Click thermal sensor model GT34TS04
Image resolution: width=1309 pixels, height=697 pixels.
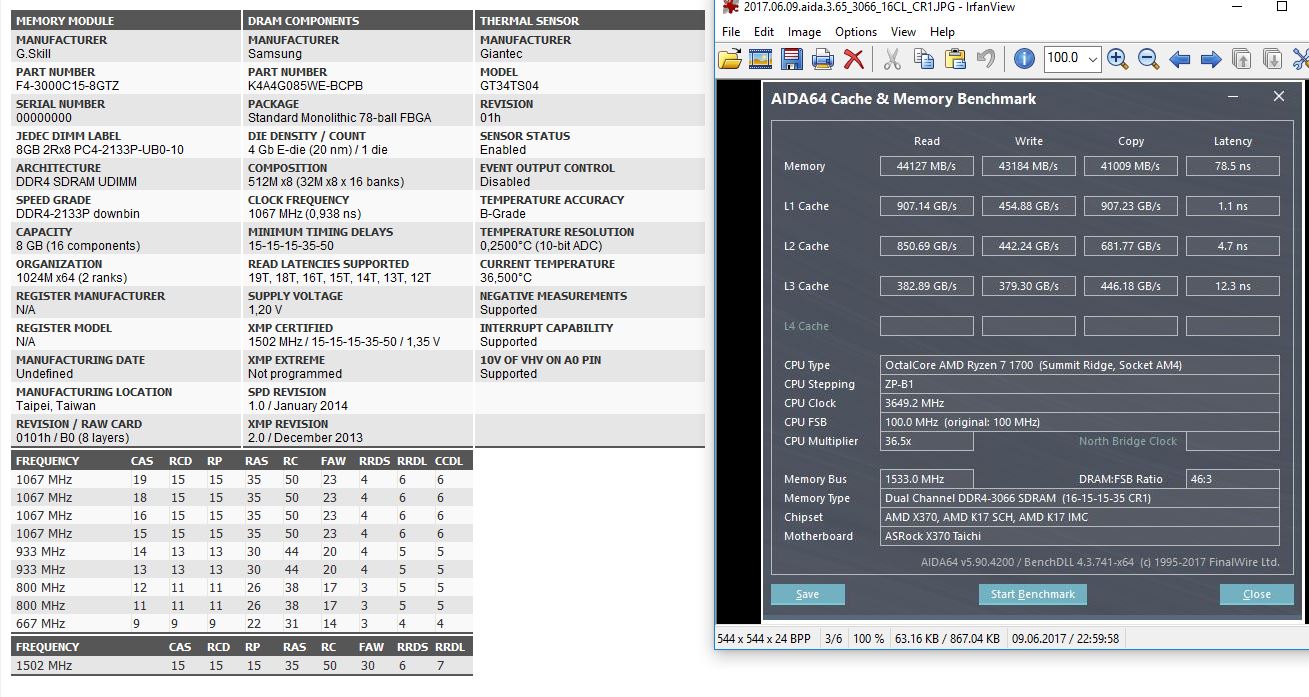click(x=509, y=86)
